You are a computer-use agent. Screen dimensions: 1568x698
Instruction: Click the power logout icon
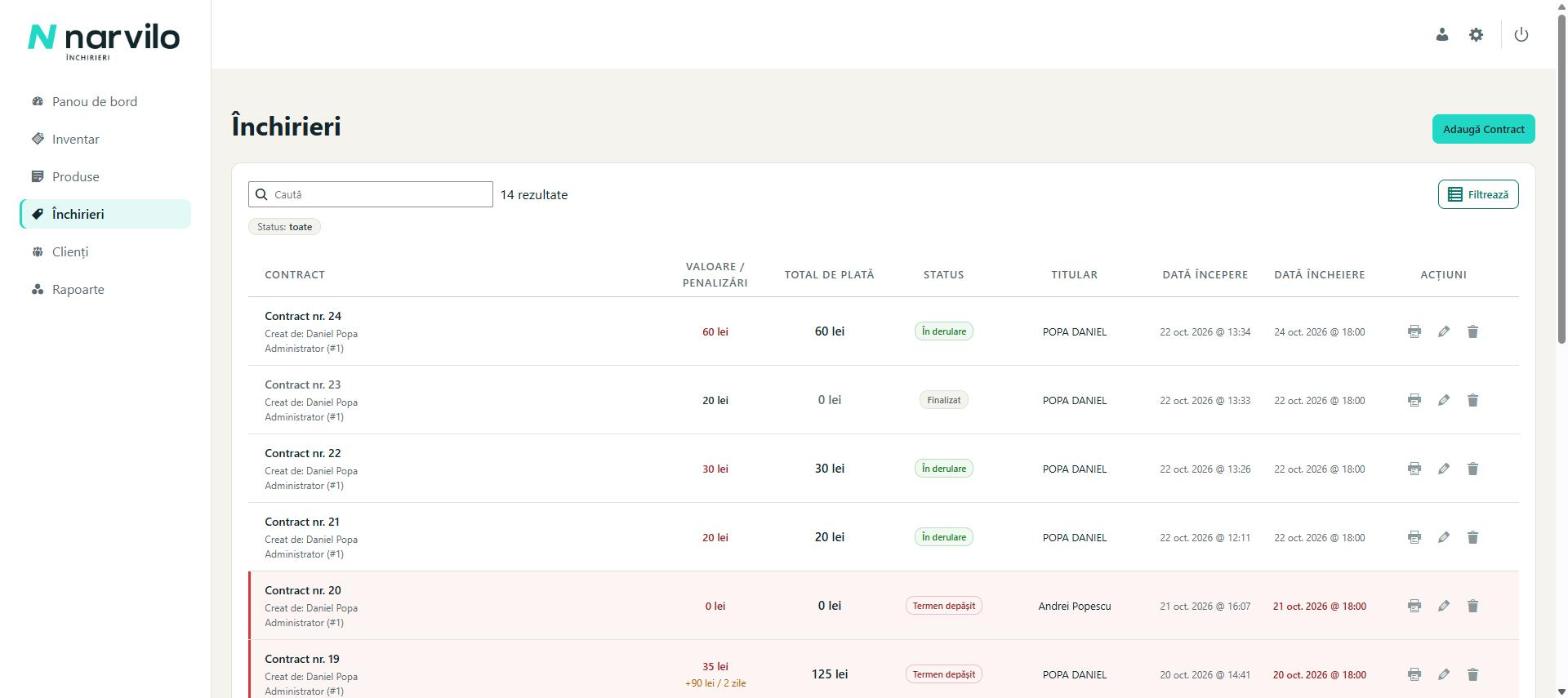pos(1521,35)
